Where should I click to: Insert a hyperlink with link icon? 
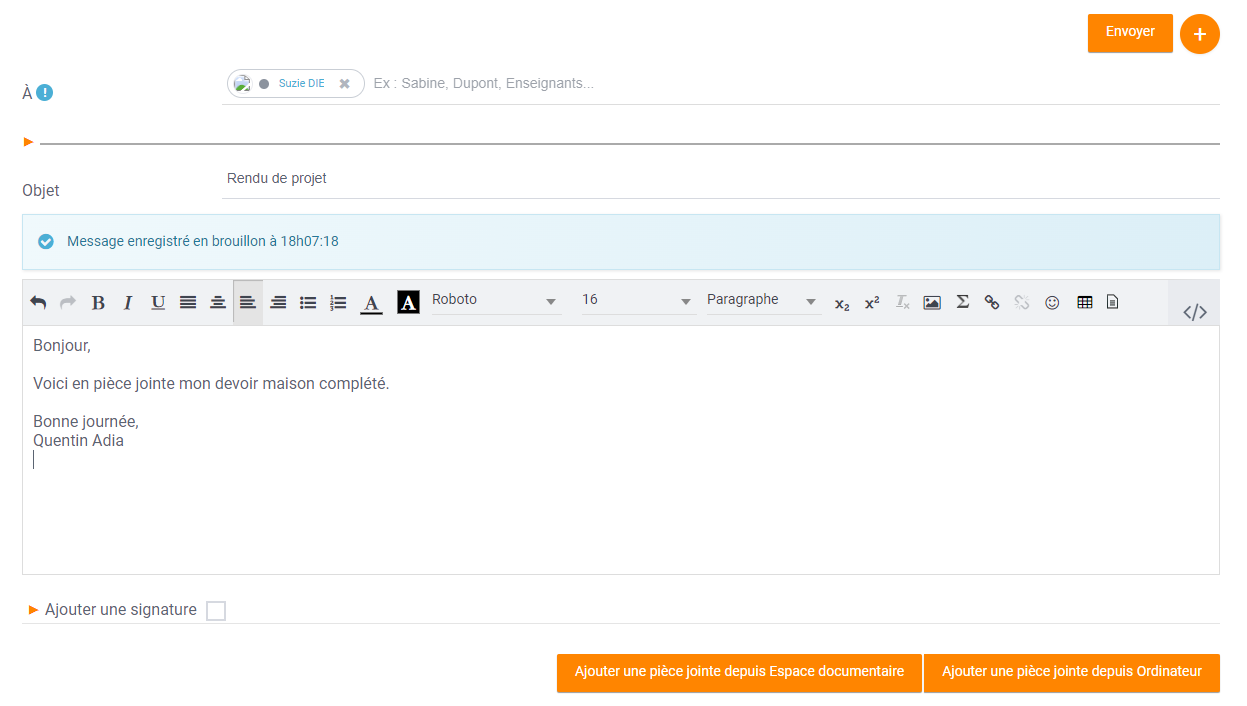[992, 302]
